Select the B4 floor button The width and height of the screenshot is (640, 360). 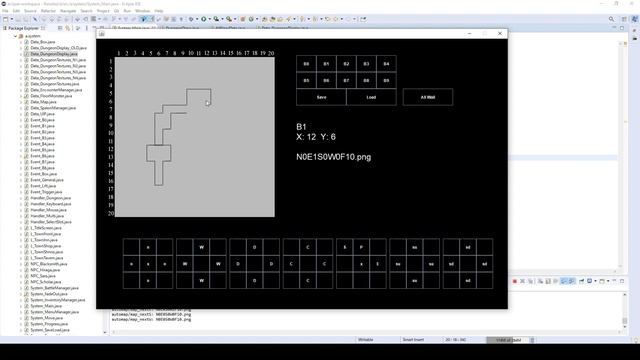386,64
